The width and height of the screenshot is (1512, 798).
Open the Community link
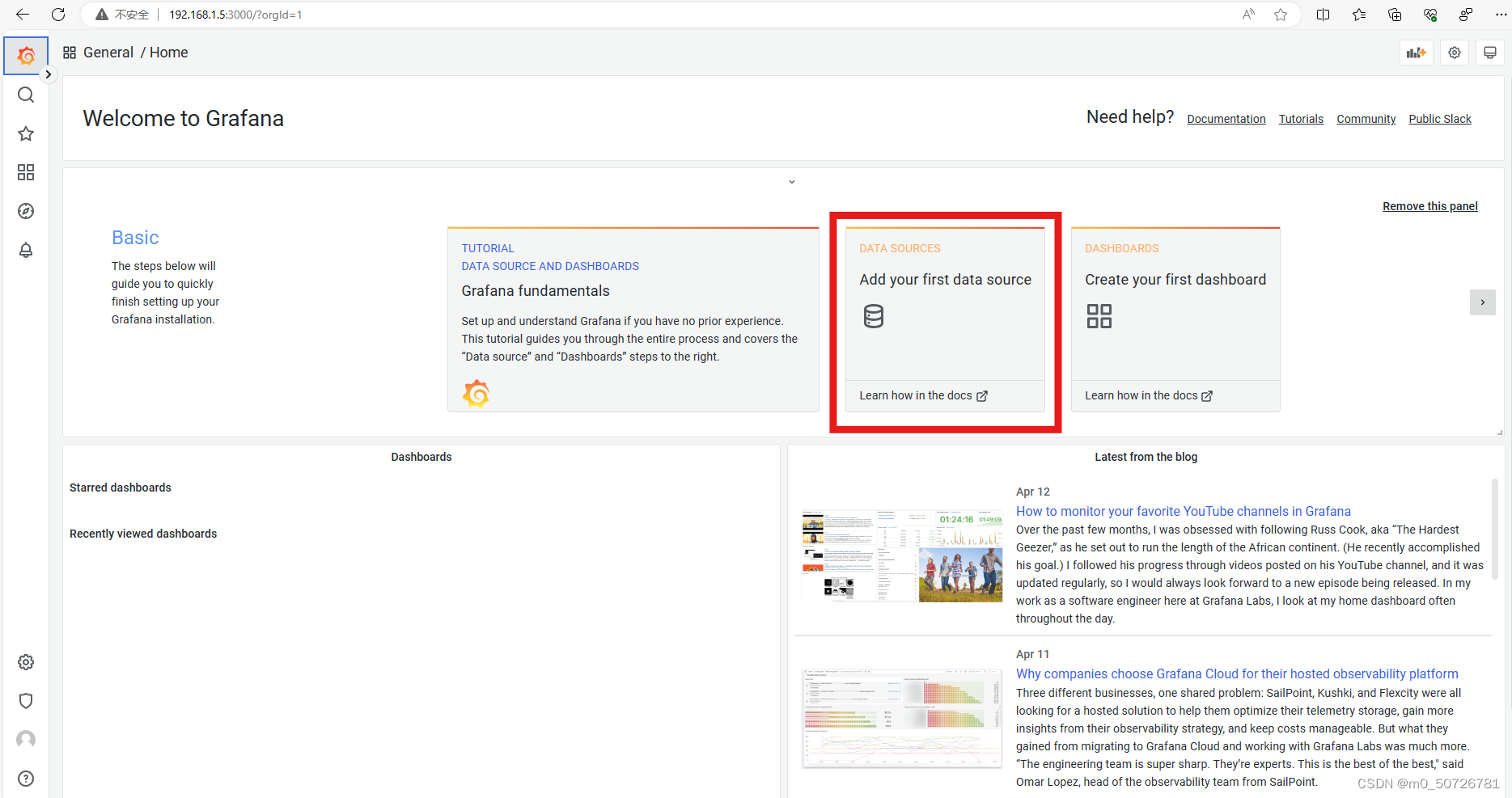[1366, 119]
